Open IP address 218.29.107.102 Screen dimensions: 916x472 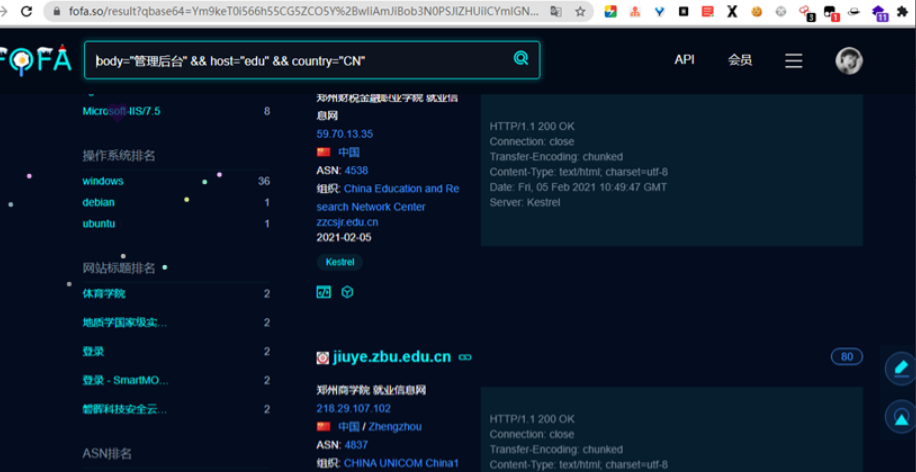(x=353, y=408)
